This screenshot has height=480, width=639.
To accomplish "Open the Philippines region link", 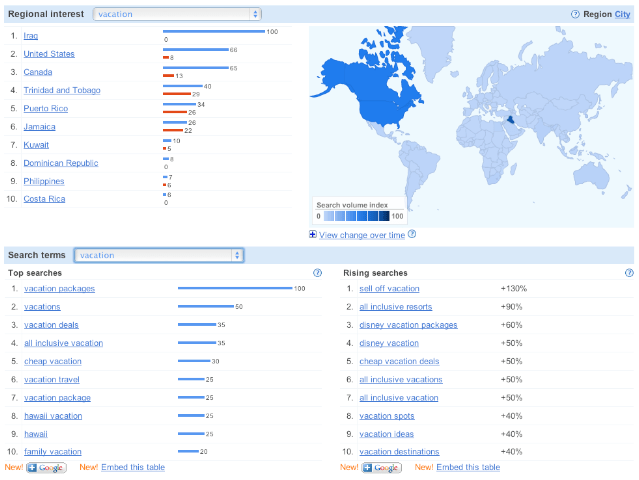I will (x=44, y=181).
